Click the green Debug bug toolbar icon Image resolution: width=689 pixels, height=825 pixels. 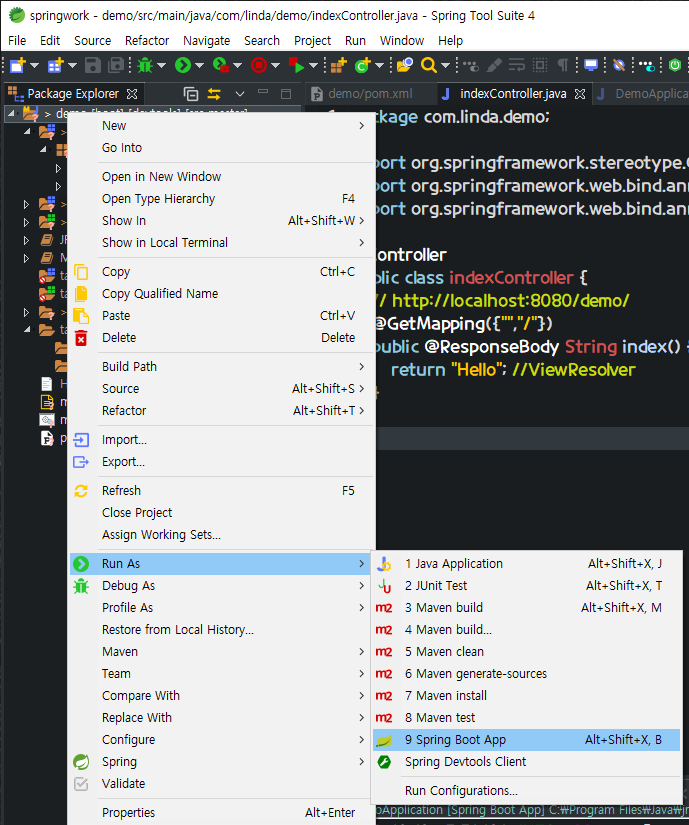[x=145, y=65]
